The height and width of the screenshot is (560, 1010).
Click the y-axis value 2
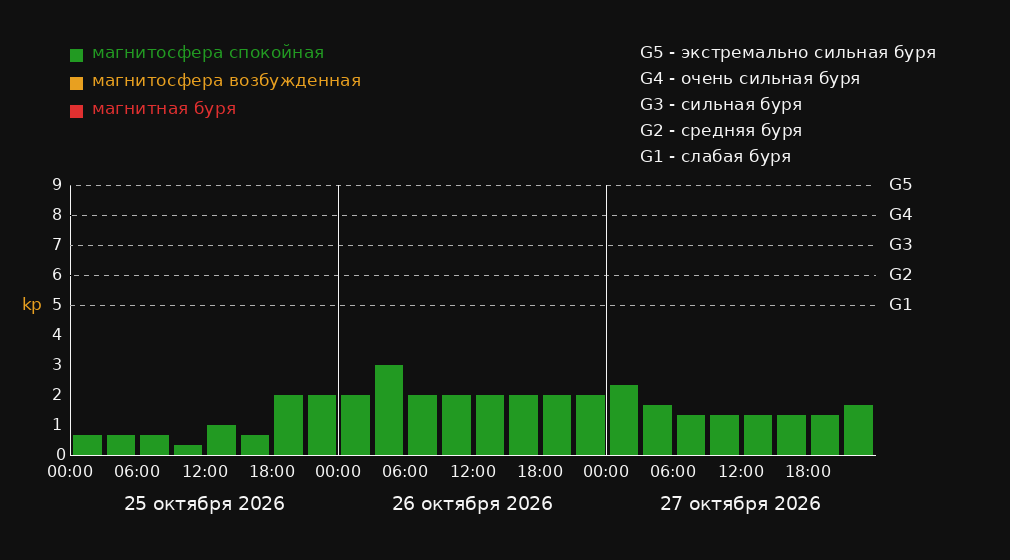57,394
